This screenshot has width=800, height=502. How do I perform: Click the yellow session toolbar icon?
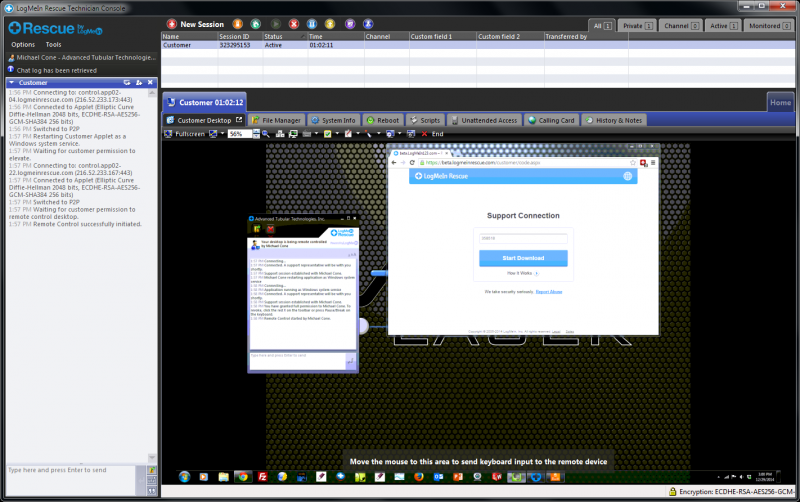click(330, 24)
